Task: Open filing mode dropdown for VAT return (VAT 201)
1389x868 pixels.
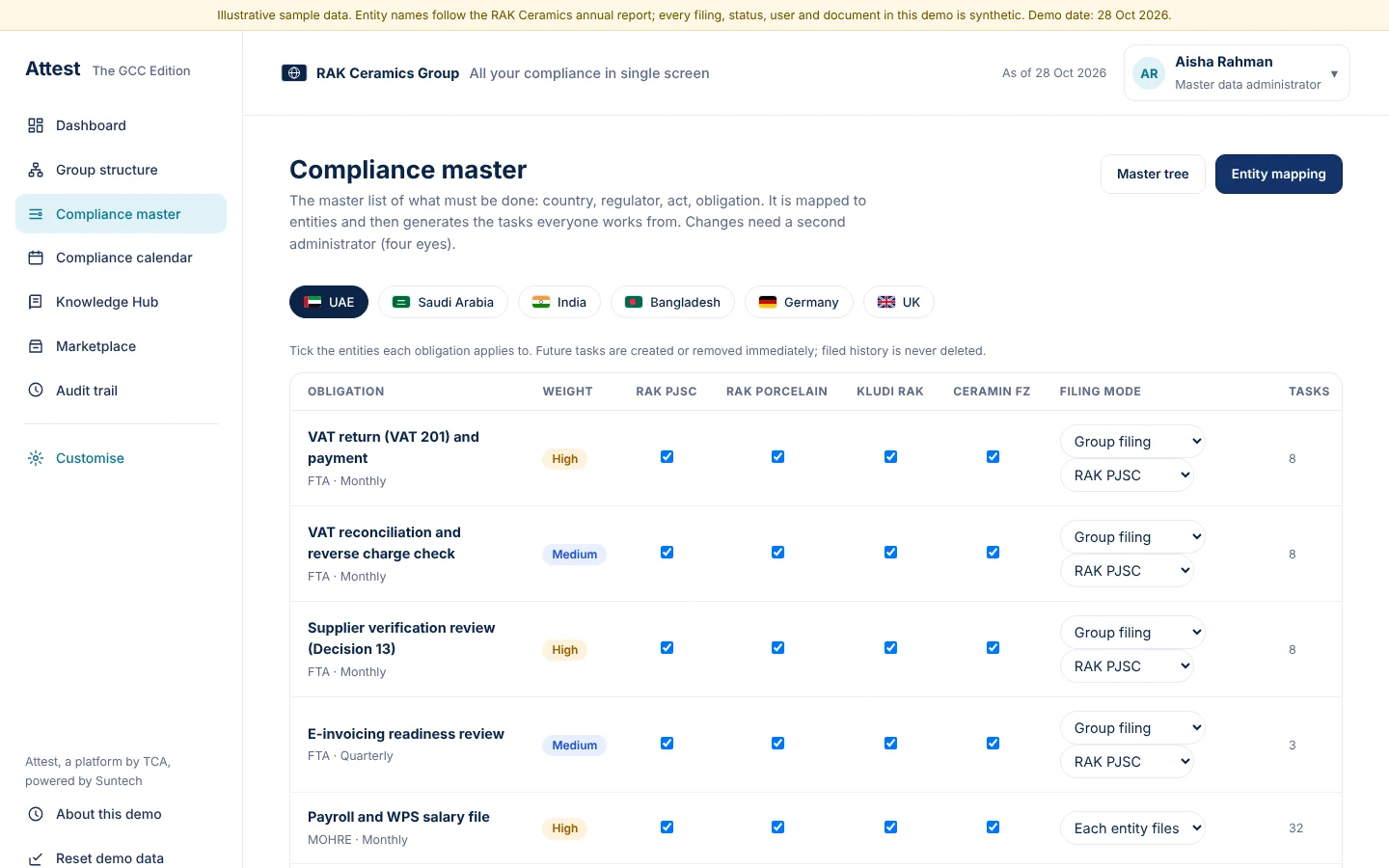Action: (x=1132, y=442)
